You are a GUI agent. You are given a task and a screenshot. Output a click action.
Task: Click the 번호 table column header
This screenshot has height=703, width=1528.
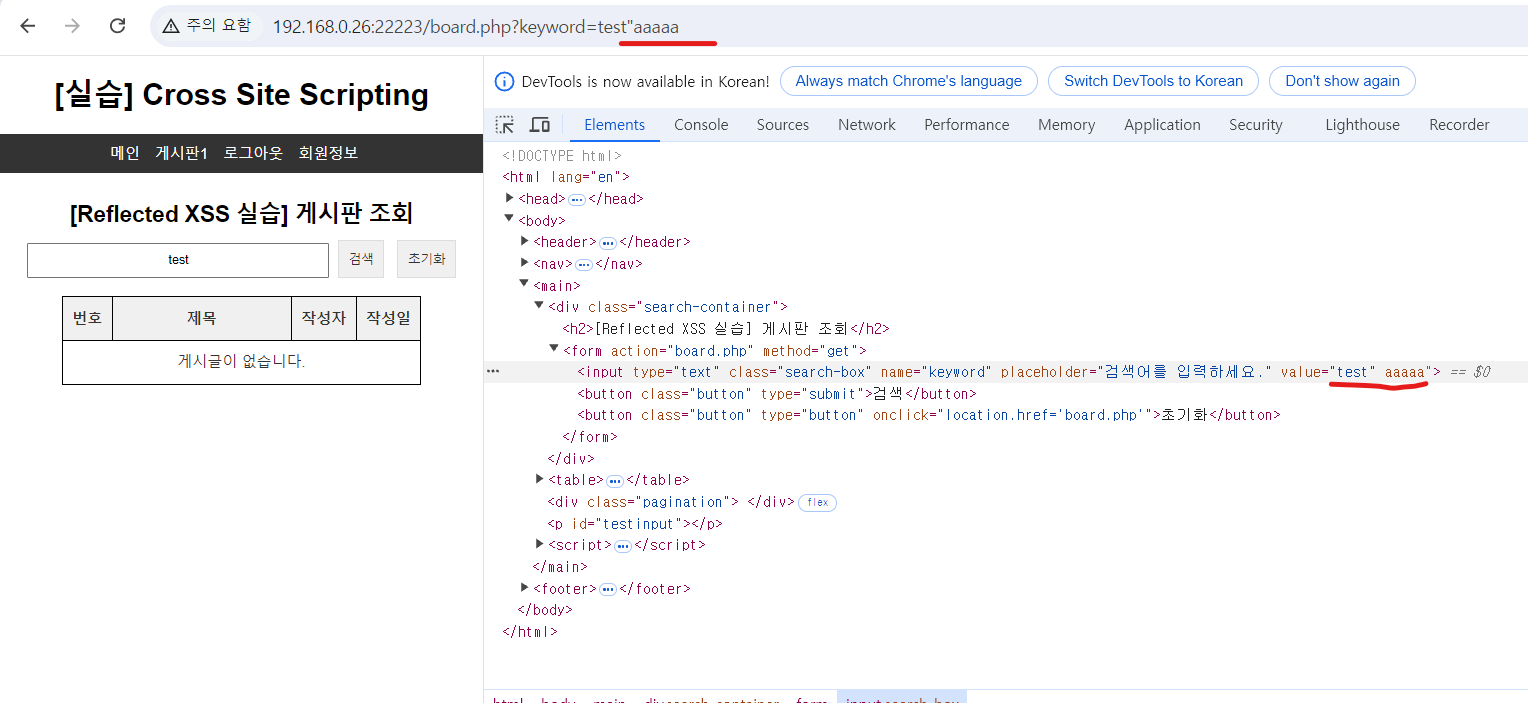(x=87, y=318)
